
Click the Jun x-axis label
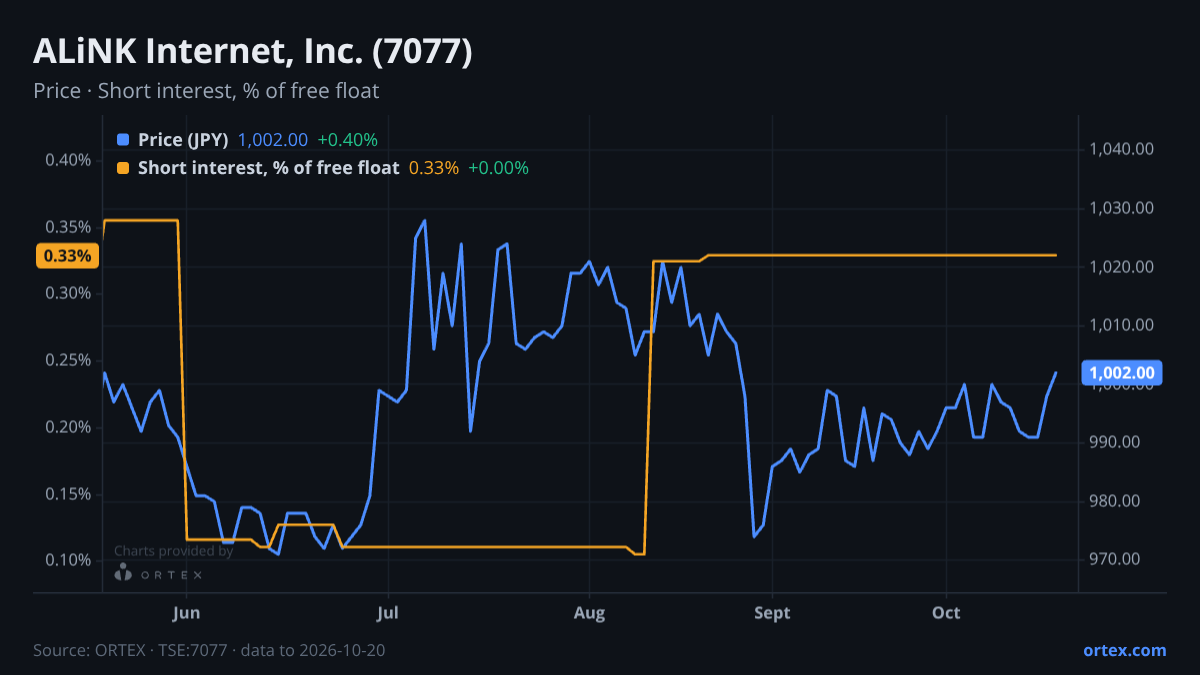point(187,613)
